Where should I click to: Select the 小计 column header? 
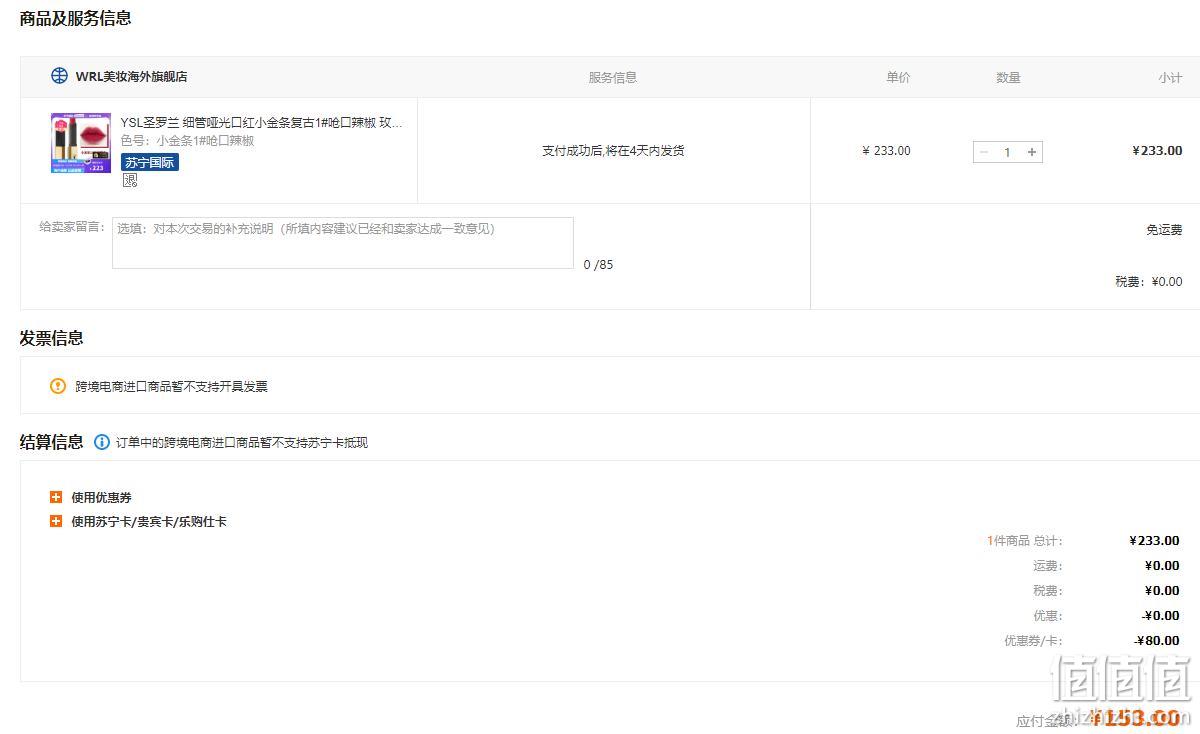coord(1170,77)
